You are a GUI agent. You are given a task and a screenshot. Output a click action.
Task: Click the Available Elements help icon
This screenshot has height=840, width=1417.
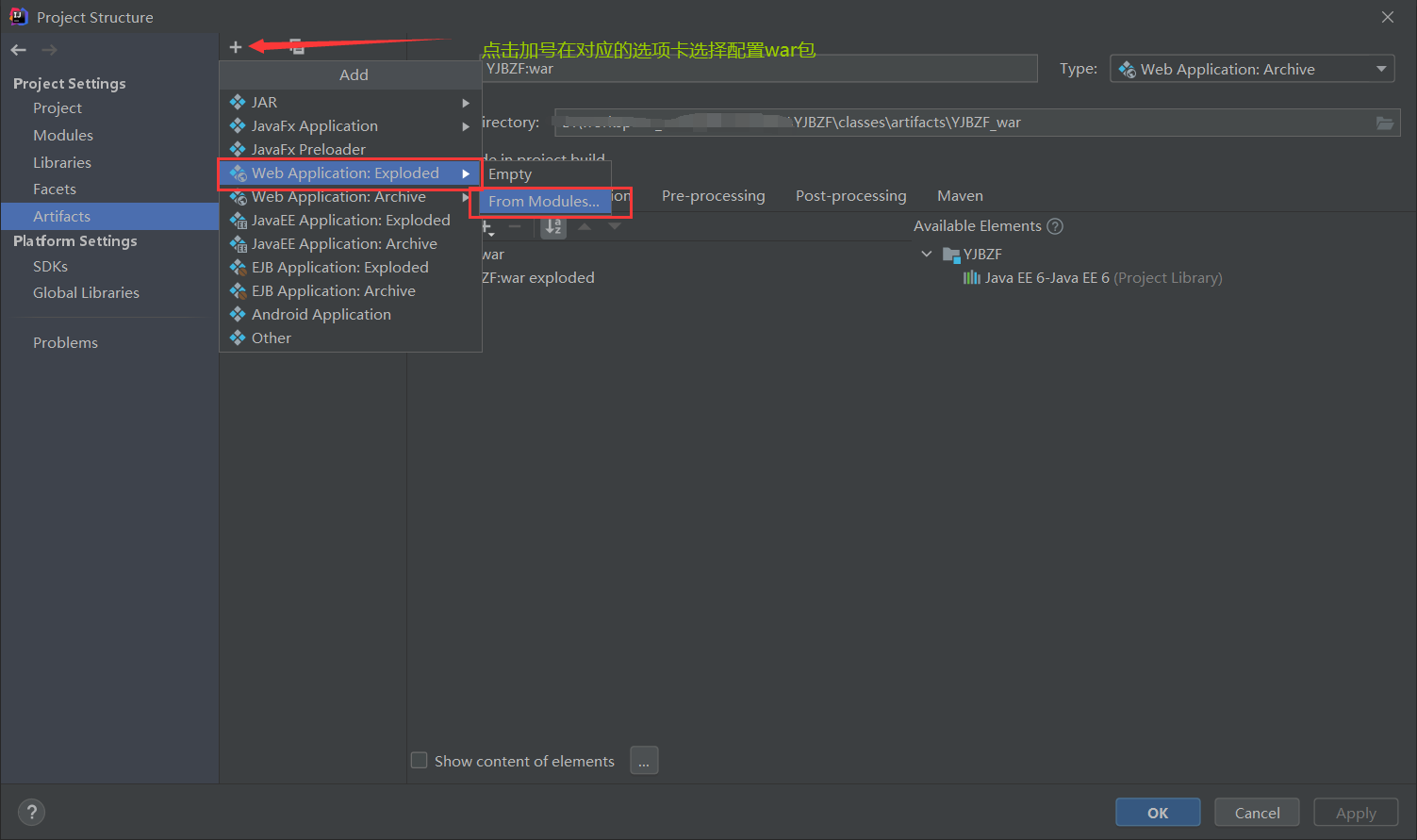(1055, 226)
